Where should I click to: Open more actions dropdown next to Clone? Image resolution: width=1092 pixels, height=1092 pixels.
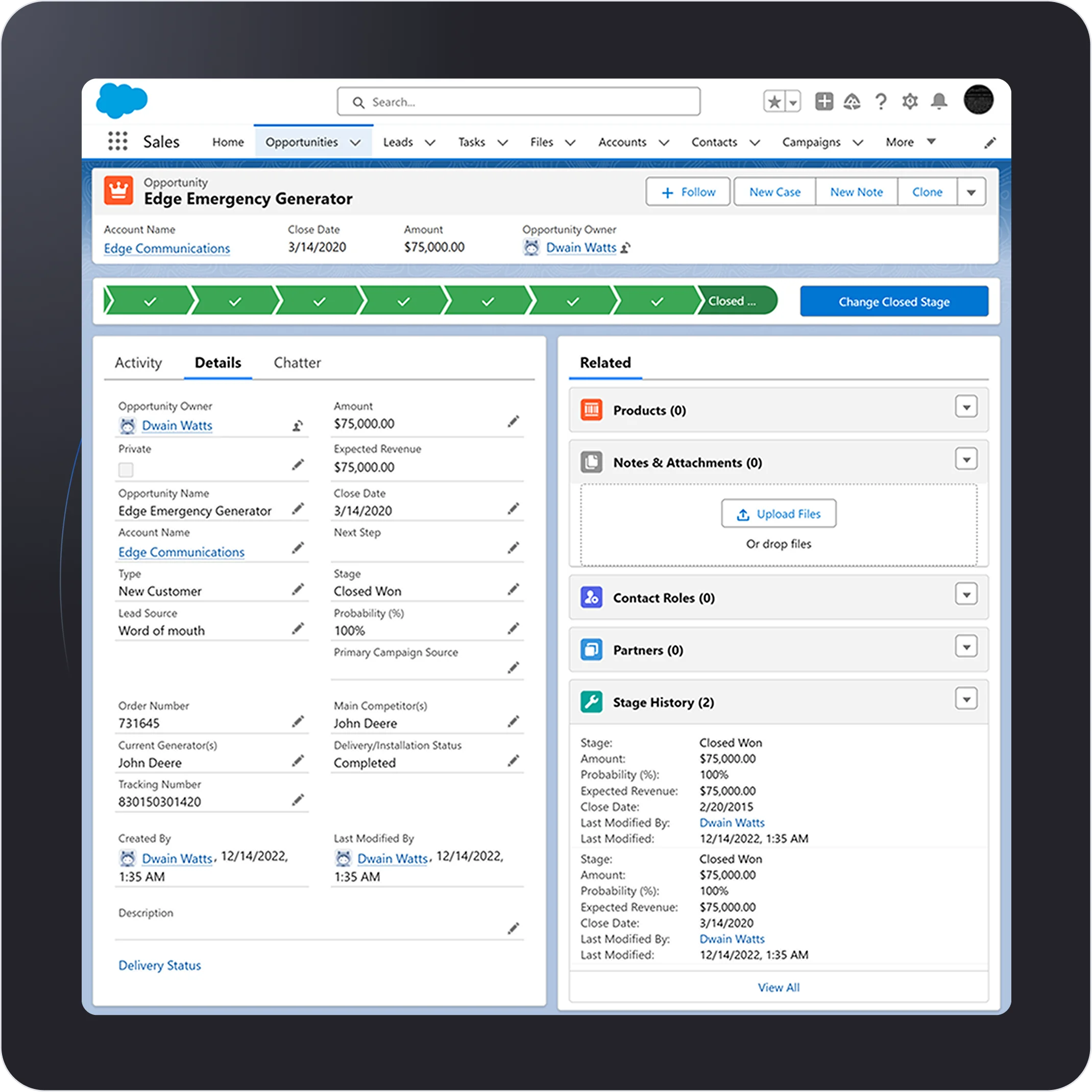[x=971, y=192]
